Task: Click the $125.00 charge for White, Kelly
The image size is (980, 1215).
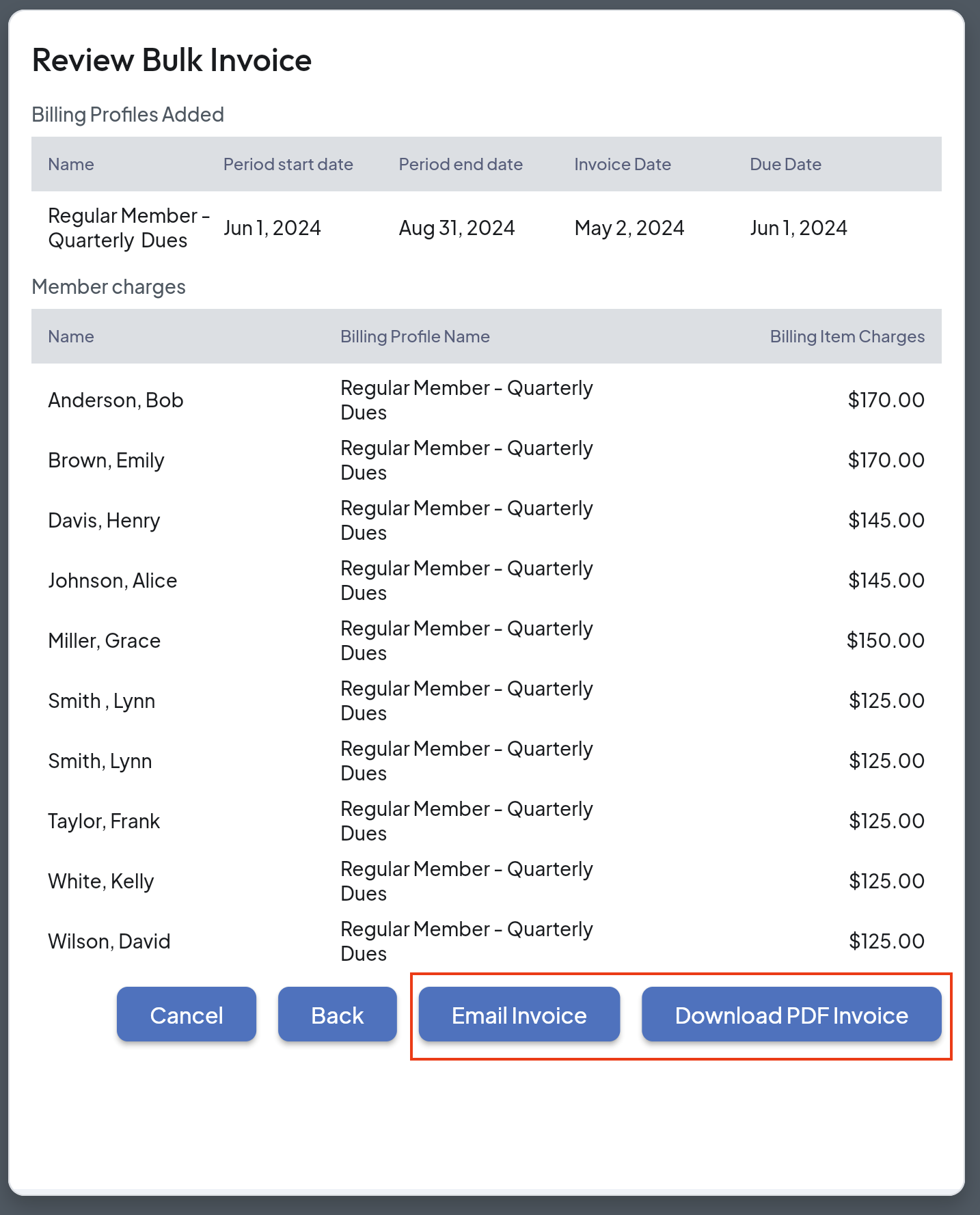Action: coord(886,881)
